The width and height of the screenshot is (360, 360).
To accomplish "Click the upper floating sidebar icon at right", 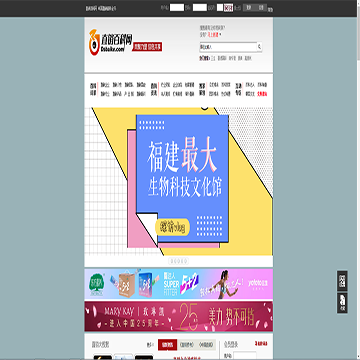I will click(342, 281).
